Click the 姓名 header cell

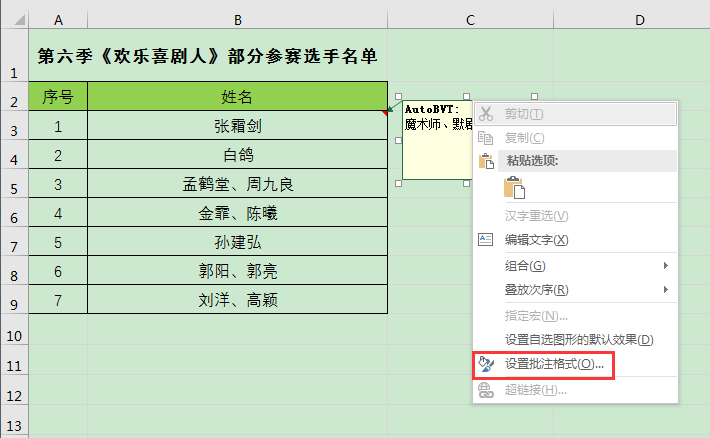237,96
